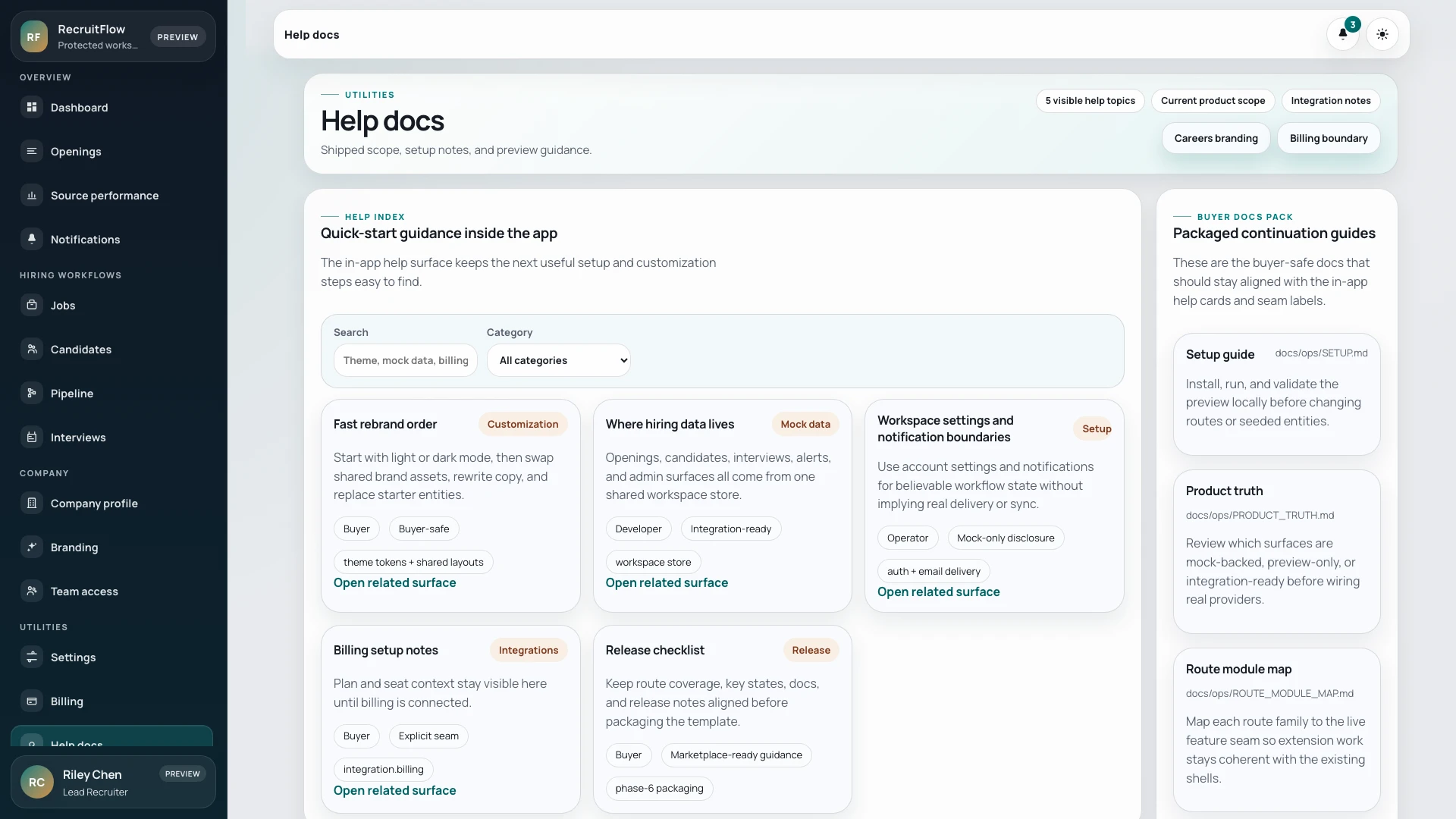The image size is (1456, 819).
Task: Open Source performance menu item
Action: tap(112, 196)
